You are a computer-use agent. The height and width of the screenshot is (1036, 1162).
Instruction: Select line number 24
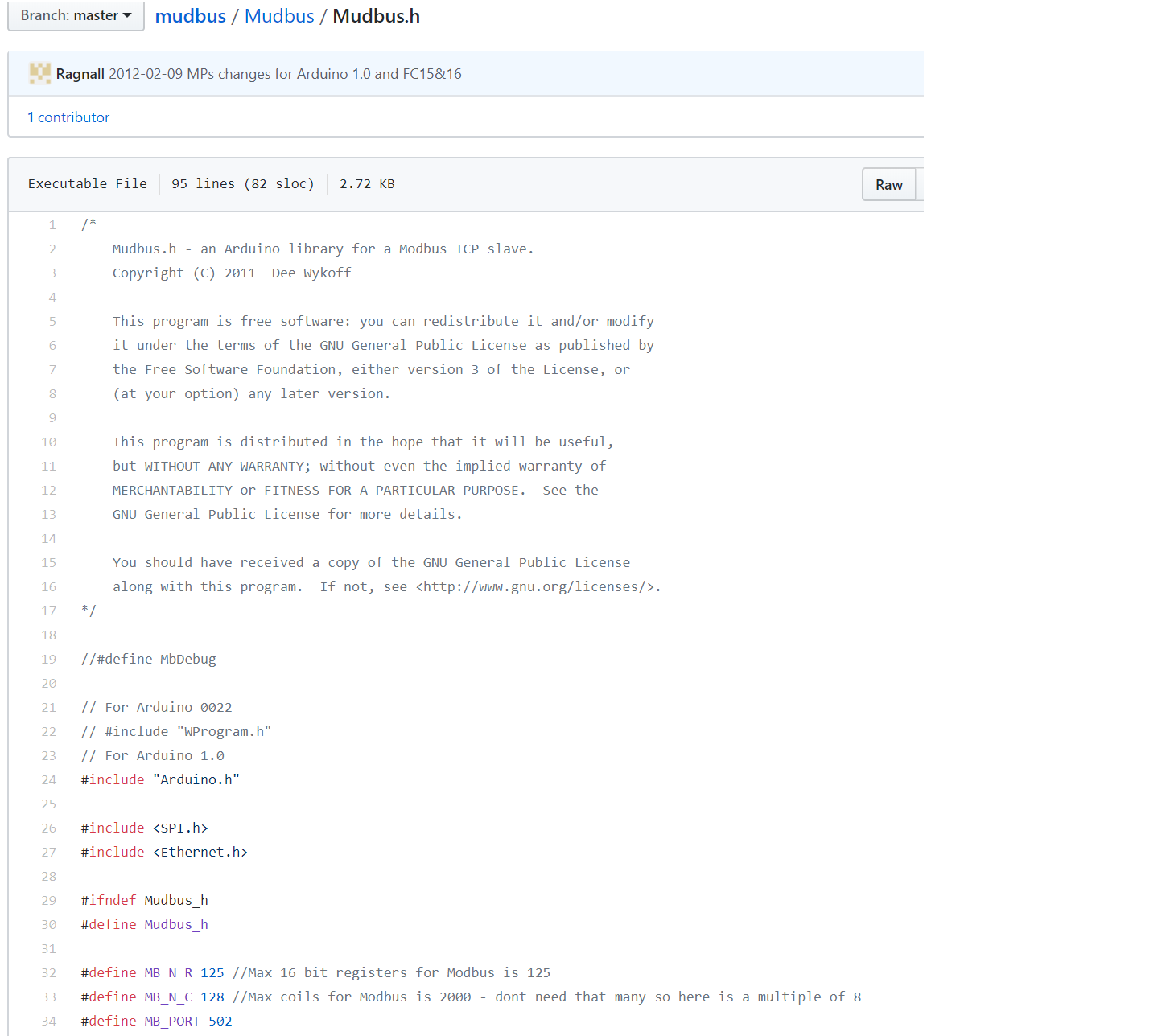pos(49,780)
